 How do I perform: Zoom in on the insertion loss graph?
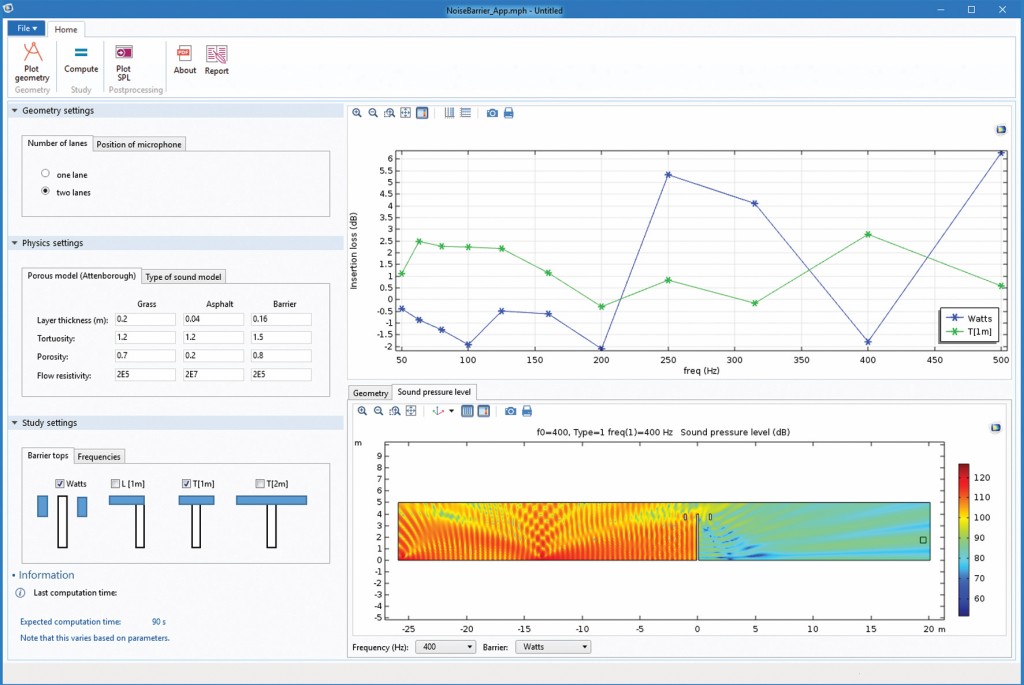click(x=357, y=113)
